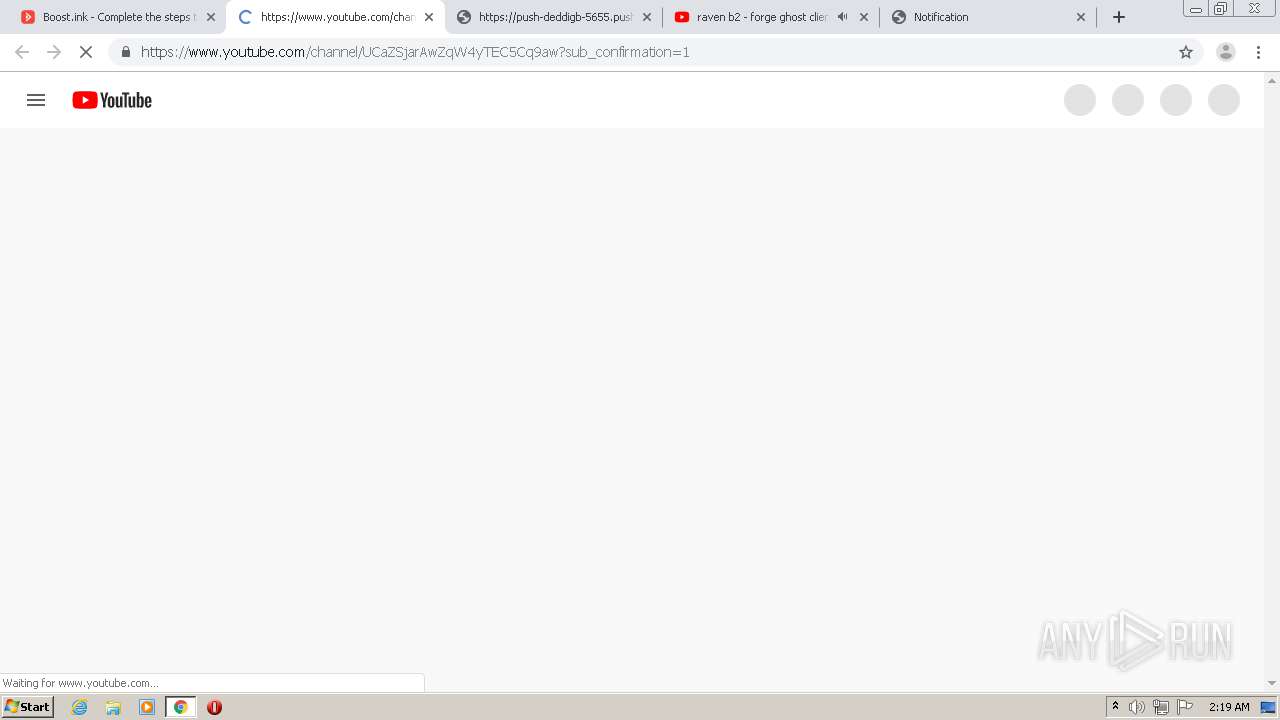
Task: Open Chrome profile avatar menu
Action: (1226, 52)
